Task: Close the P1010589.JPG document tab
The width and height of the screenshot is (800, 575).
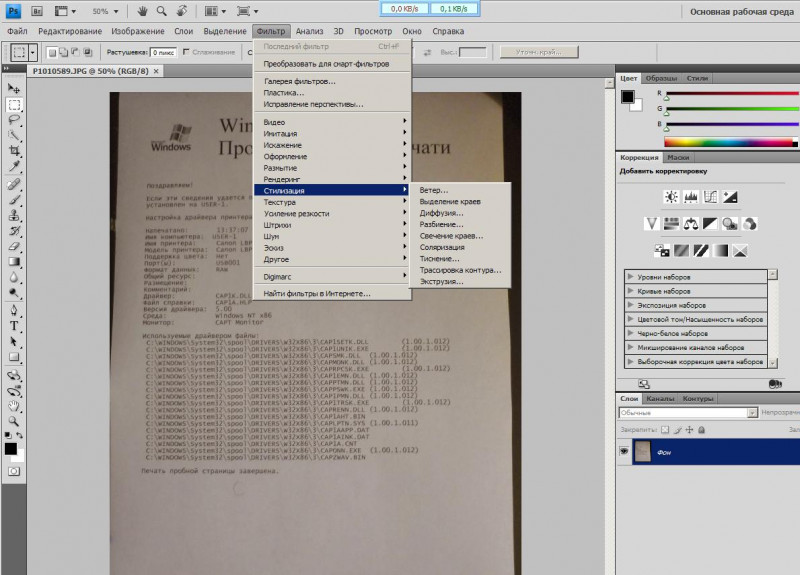Action: 156,71
